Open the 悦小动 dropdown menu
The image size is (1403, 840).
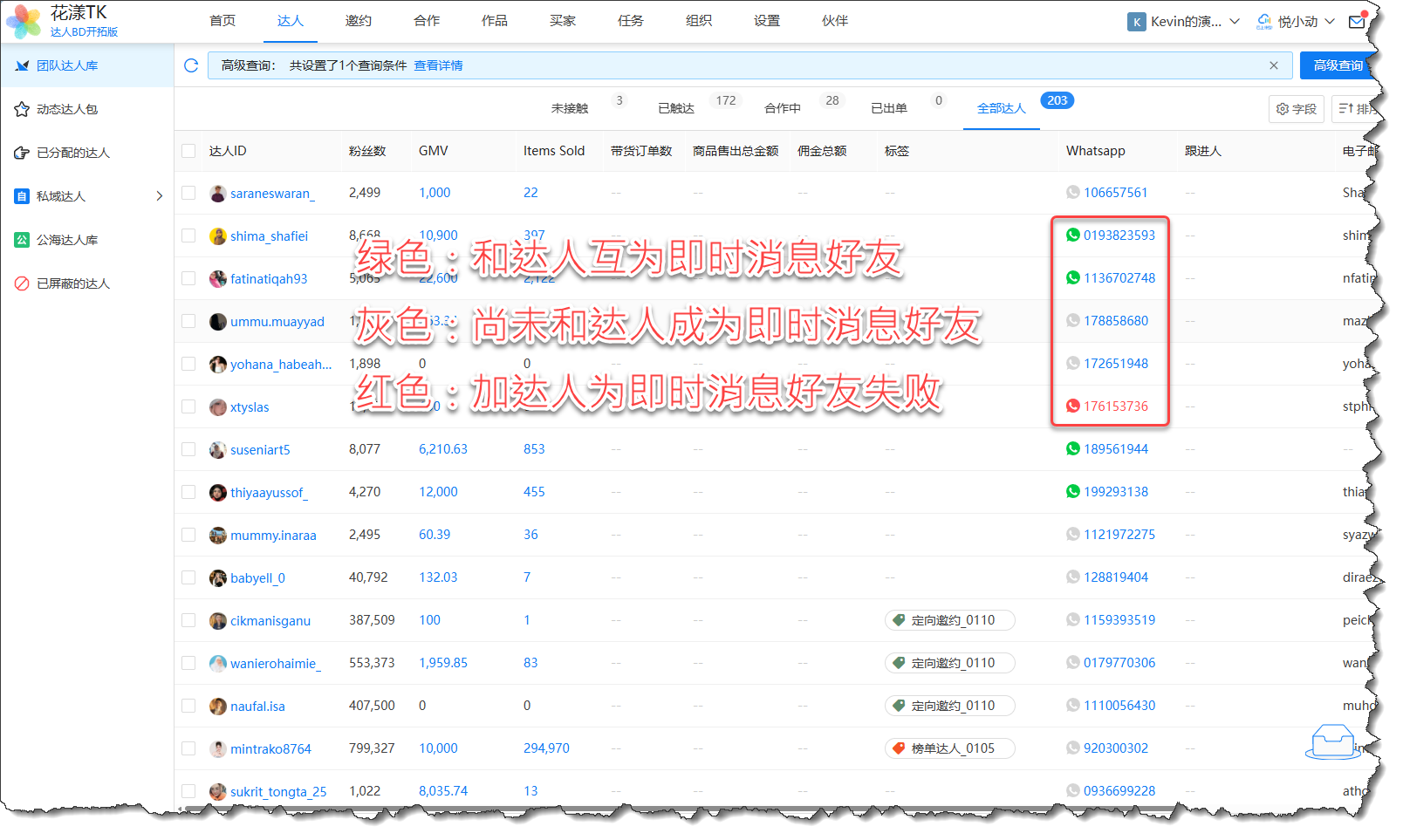[1297, 22]
